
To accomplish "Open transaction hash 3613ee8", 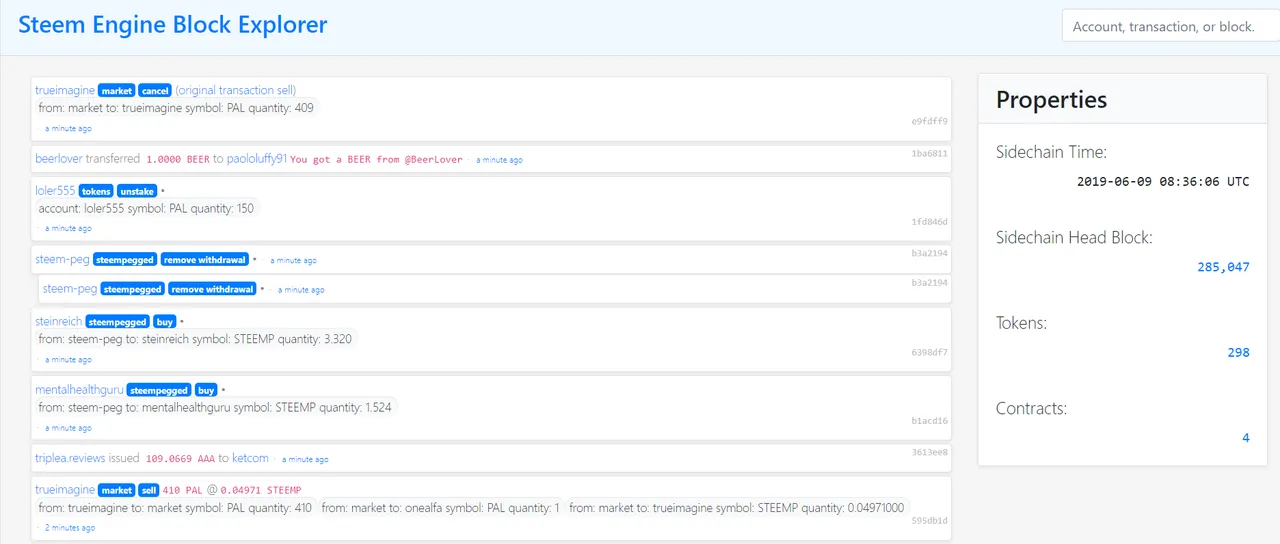I will pos(929,452).
